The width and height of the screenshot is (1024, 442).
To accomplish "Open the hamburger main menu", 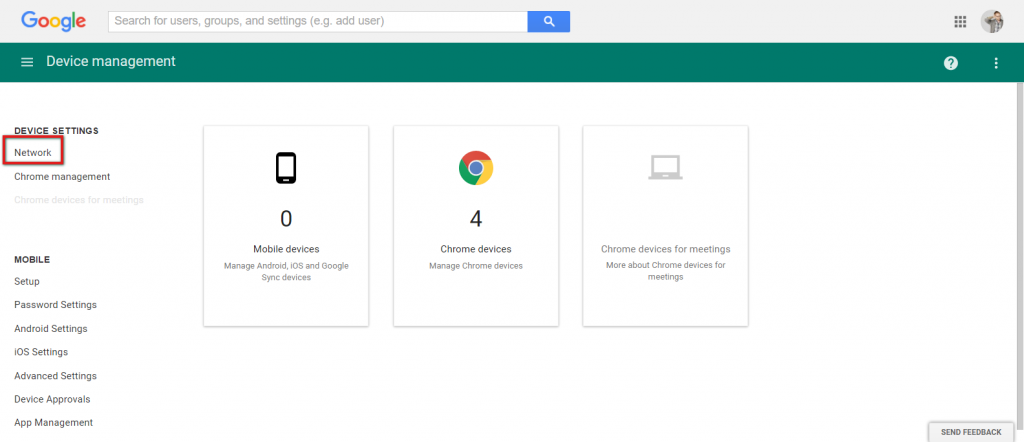I will point(27,62).
